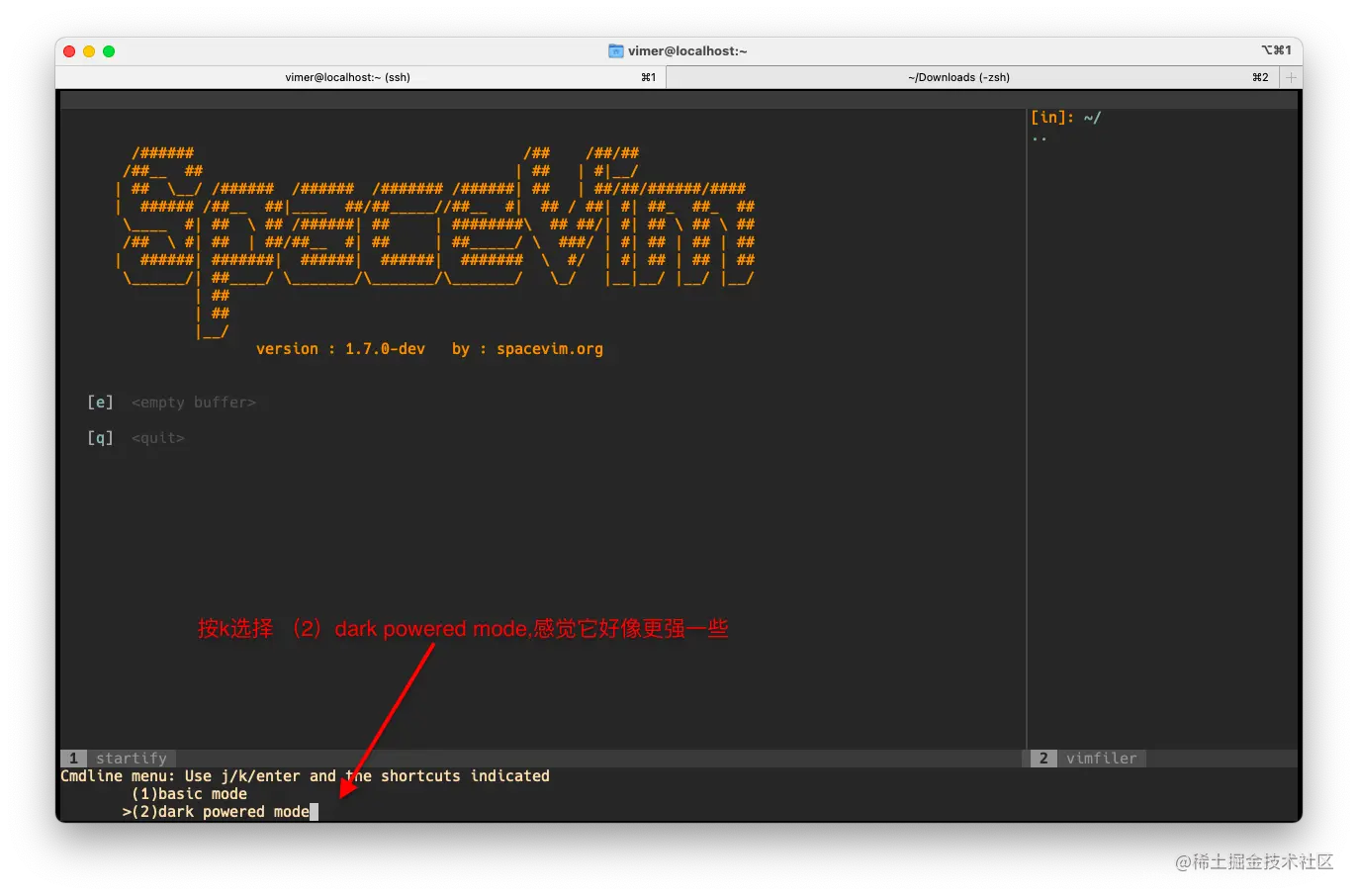Click window number 1 in statusline

[x=73, y=759]
